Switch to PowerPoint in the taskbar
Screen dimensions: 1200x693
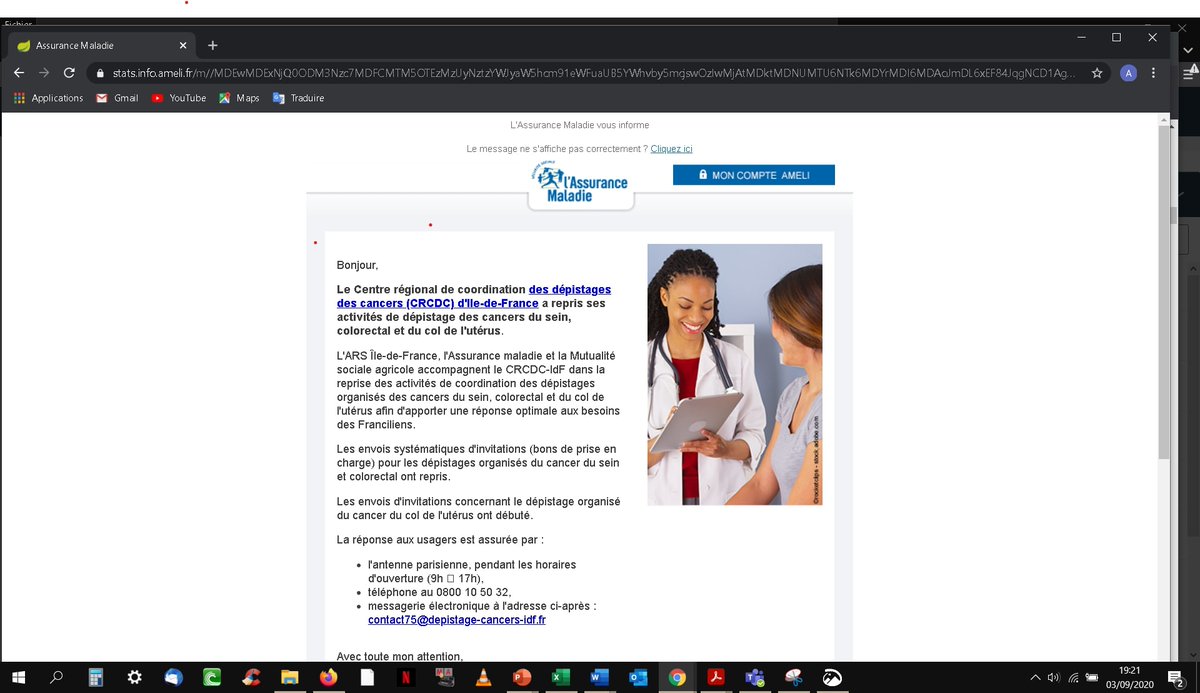click(x=522, y=677)
